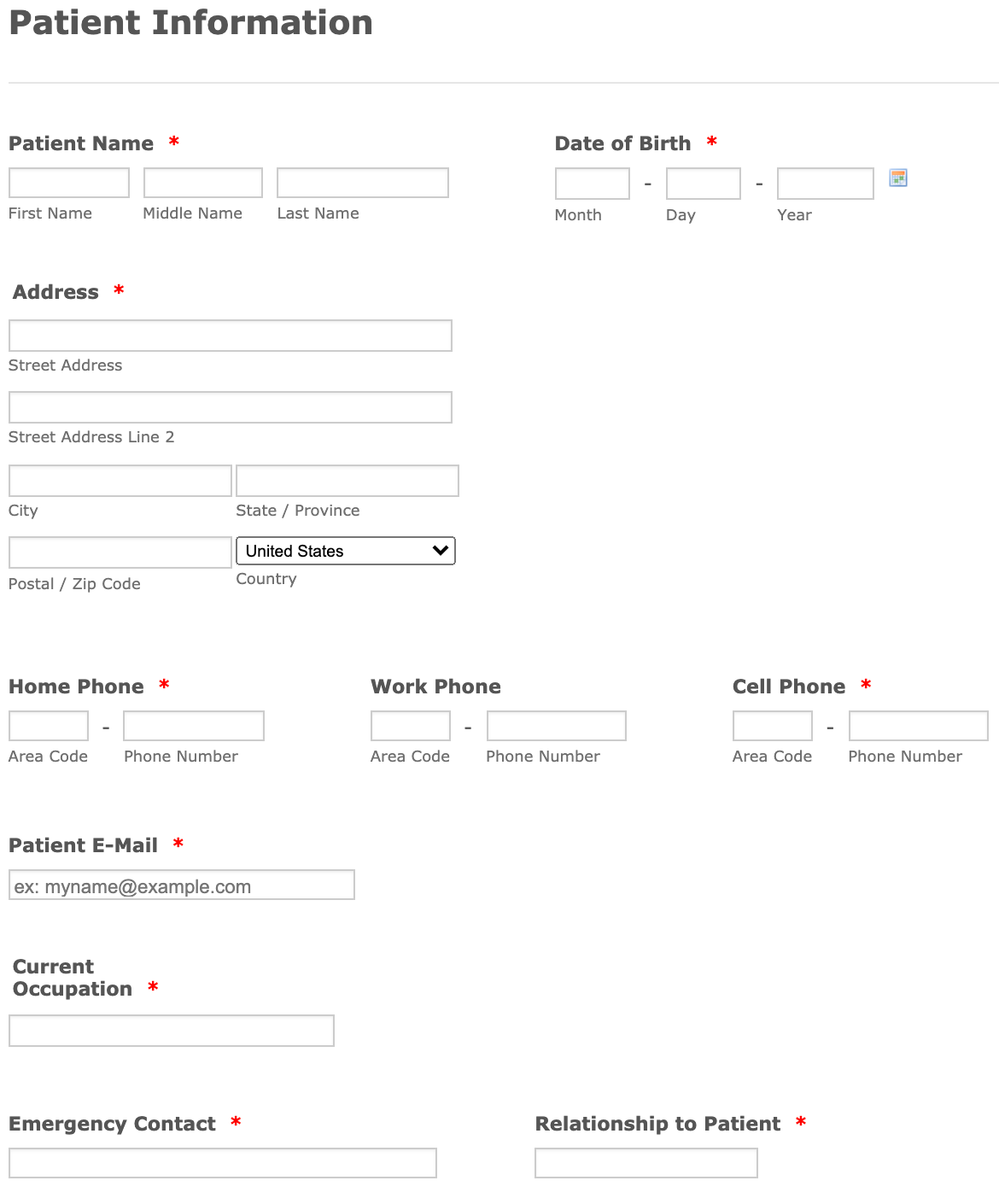Click the First Name field

(69, 183)
